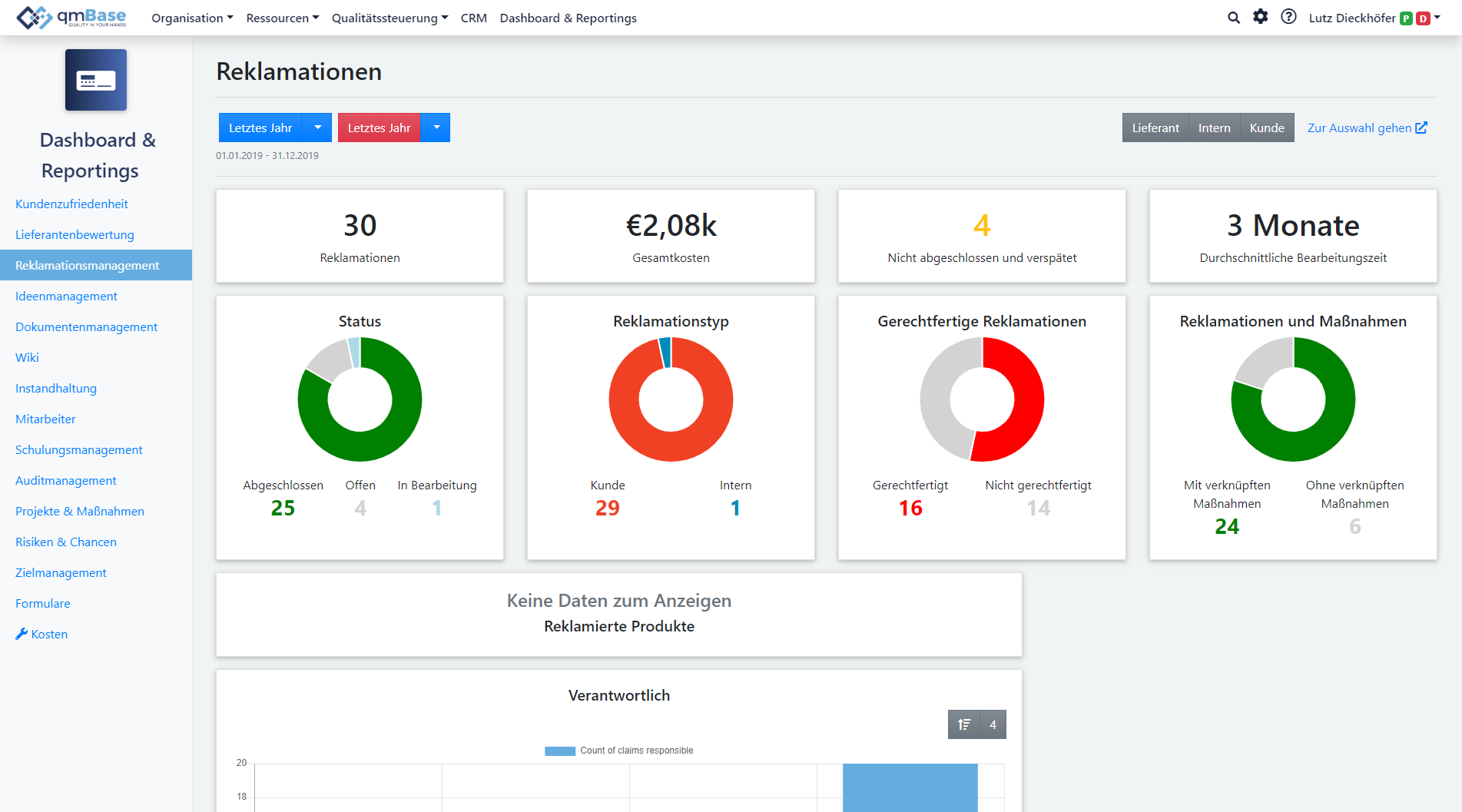Click the Reklamierte Produkte empty panel

point(619,615)
